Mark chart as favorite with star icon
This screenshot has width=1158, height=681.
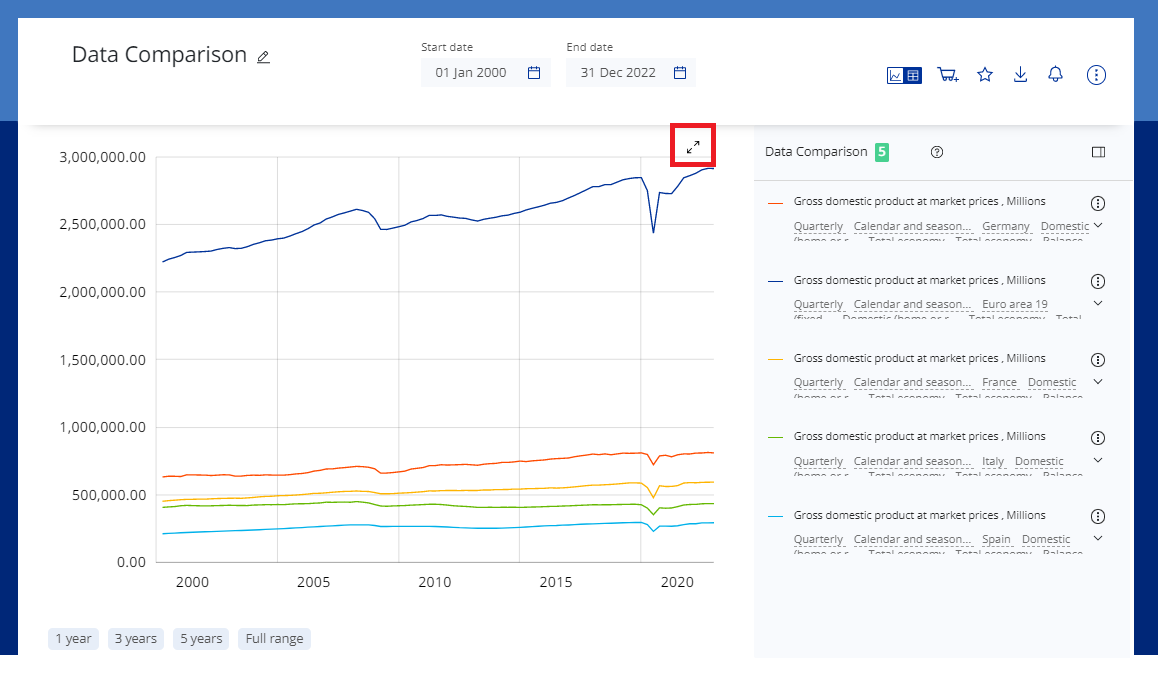(985, 75)
